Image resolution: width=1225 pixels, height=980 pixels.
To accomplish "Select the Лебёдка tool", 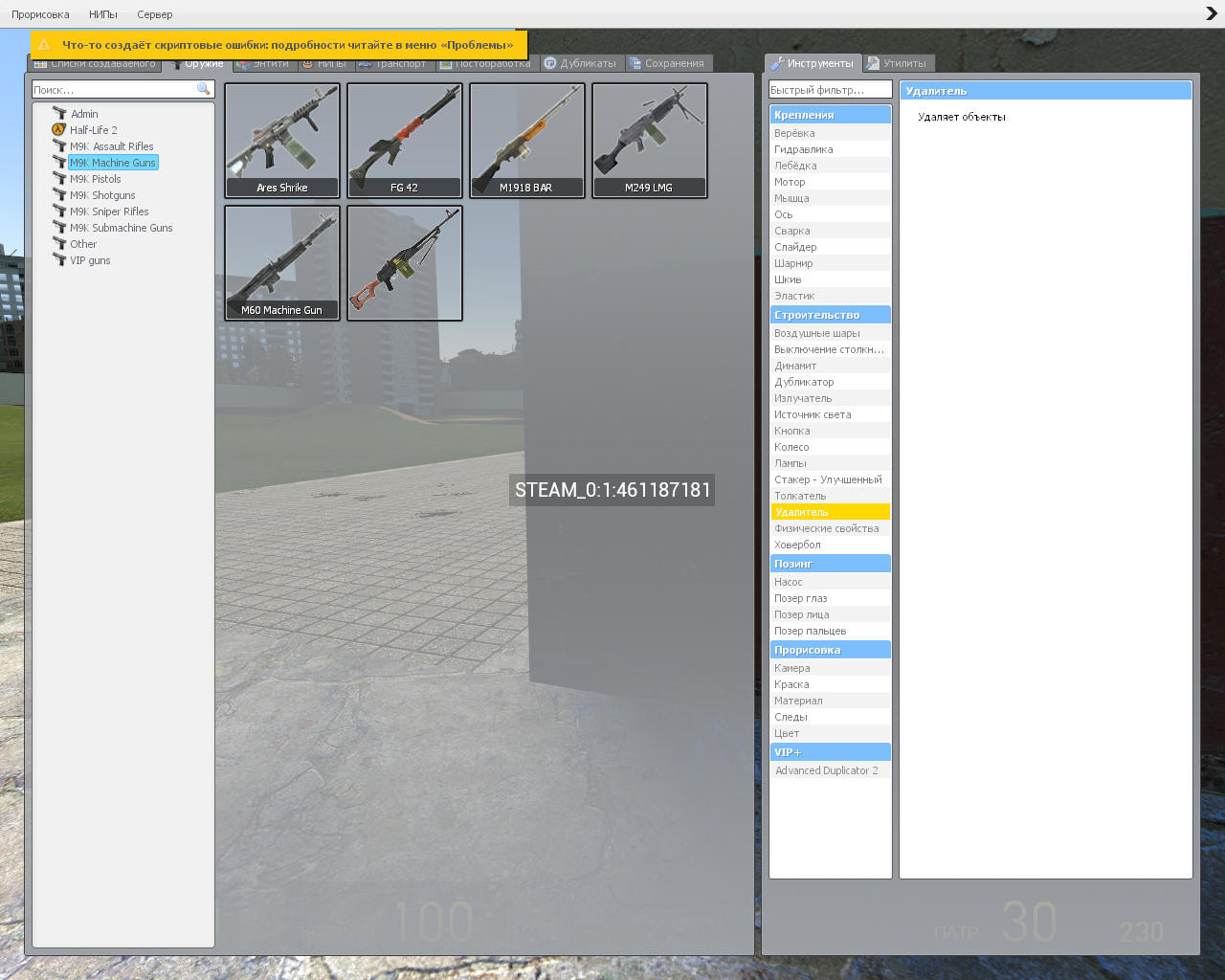I will coord(831,166).
